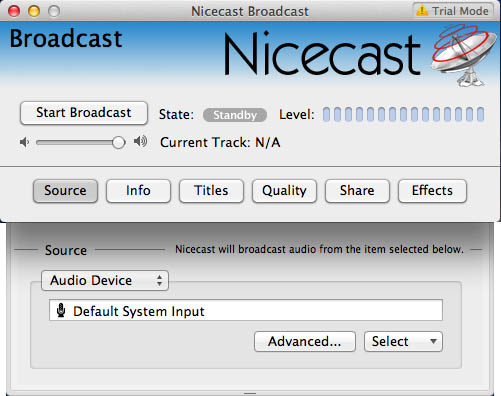The height and width of the screenshot is (396, 501).
Task: Click the microphone icon beside Default System Input
Action: (61, 310)
